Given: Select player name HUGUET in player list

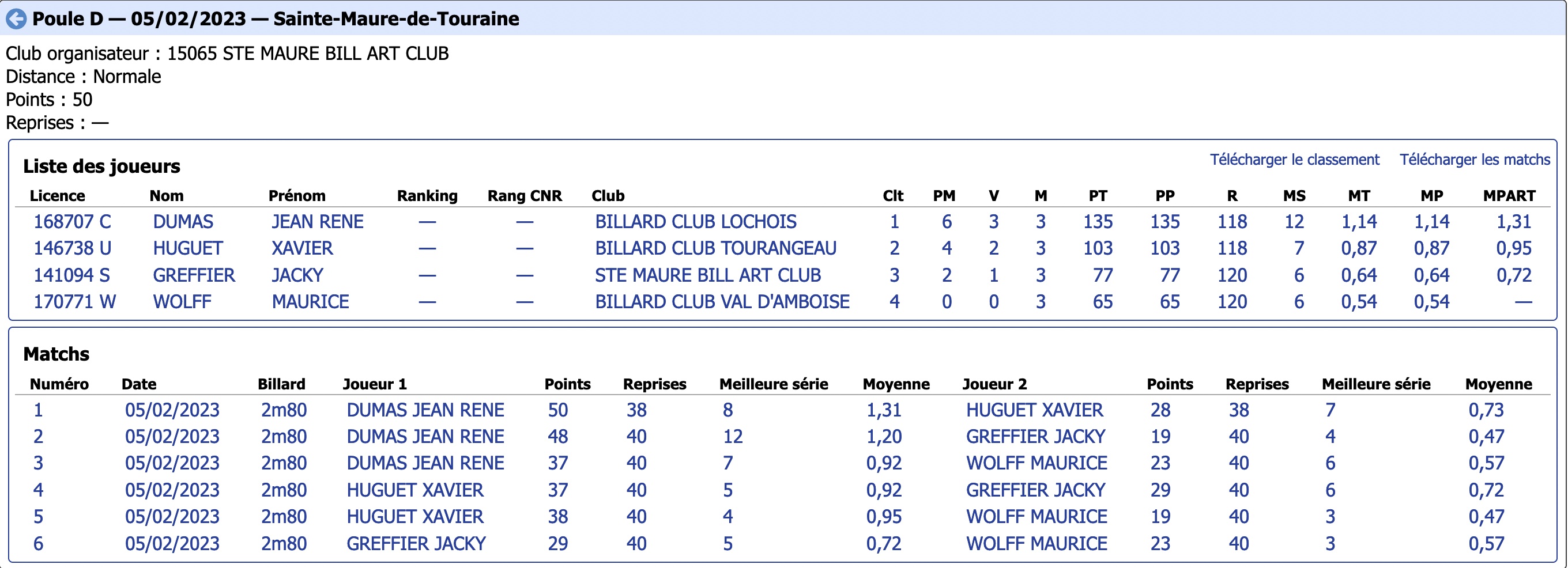Looking at the screenshot, I should [187, 248].
